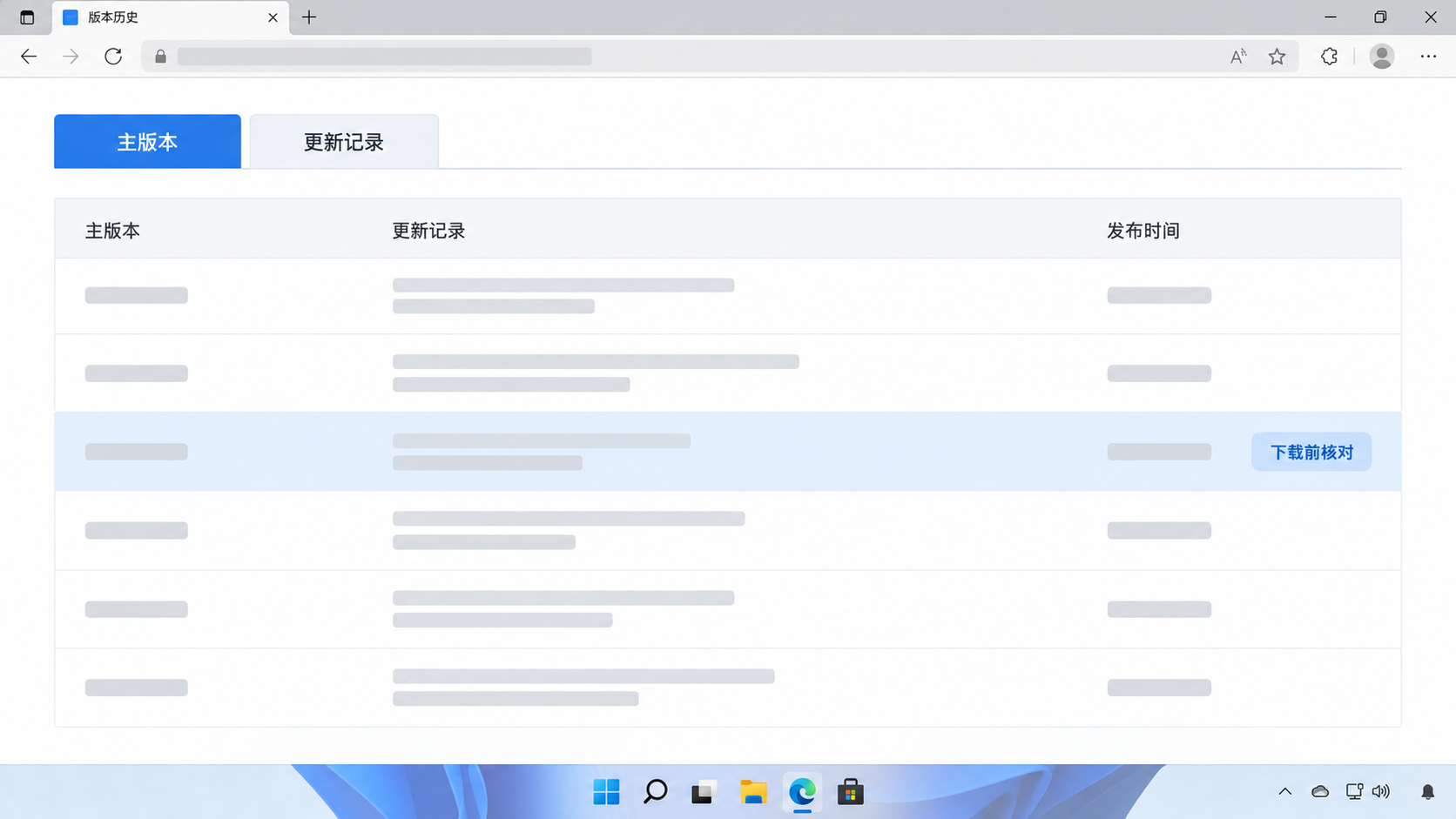Screen dimensions: 1456x819
Task: Open the network display tray icon
Action: 1354,791
